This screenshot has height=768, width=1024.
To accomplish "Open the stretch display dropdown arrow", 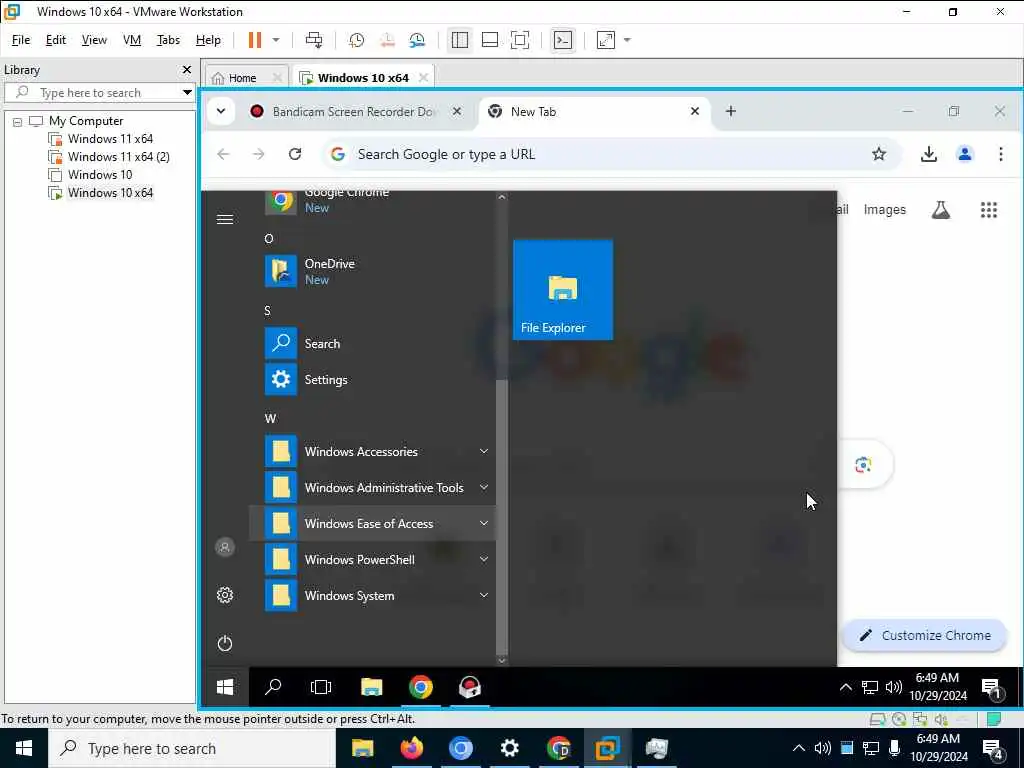I will (x=627, y=40).
